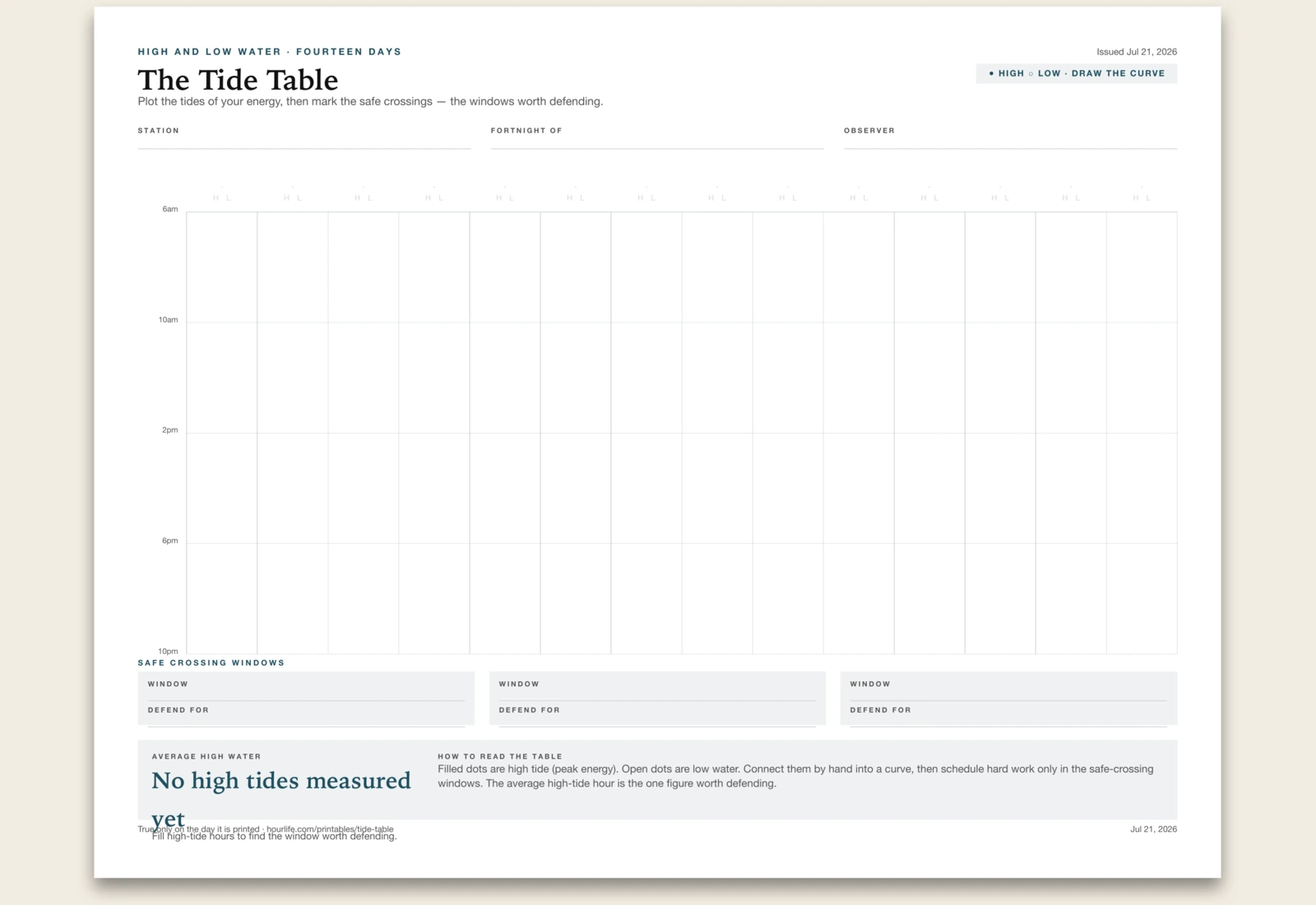Viewport: 1316px width, 905px height.
Task: Click 'HIGH AND LOW WATER · FOURTEEN DAYS' heading
Action: coord(270,52)
